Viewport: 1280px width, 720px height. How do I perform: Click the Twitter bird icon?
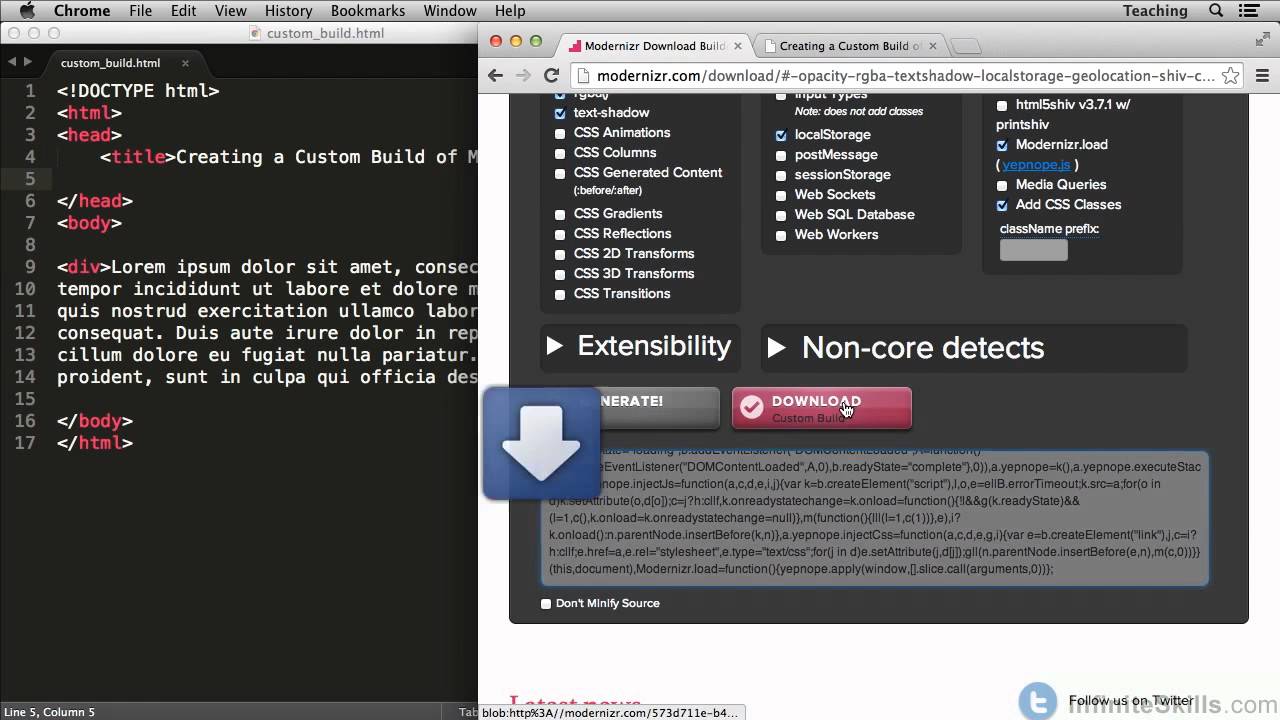coord(1038,700)
